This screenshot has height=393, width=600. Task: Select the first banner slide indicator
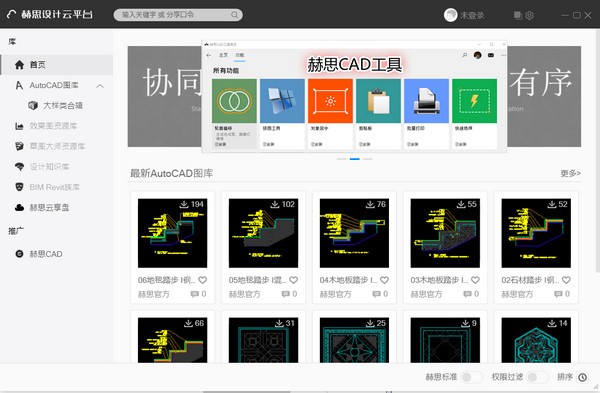coord(342,159)
